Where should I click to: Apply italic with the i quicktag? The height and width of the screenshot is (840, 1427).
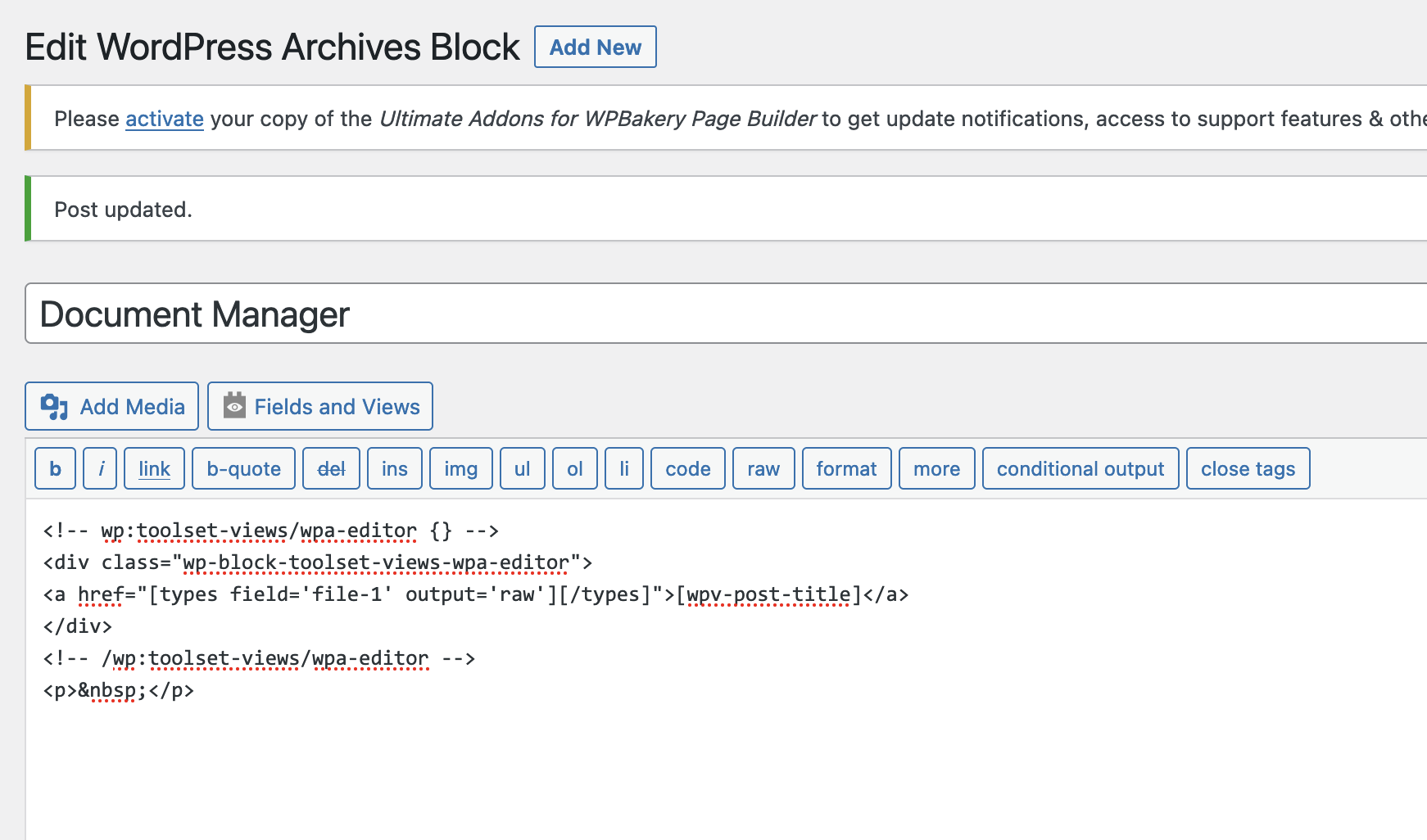(100, 468)
